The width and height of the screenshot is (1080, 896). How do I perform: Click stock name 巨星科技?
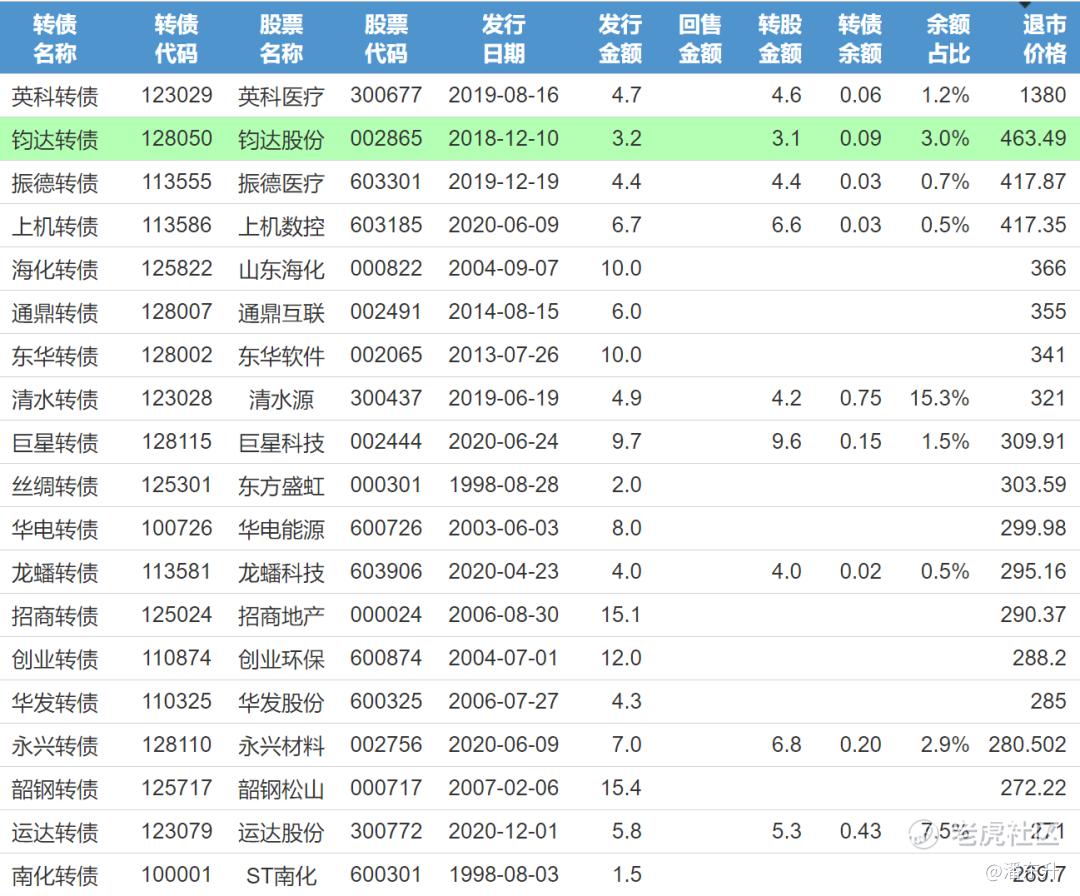tap(281, 443)
